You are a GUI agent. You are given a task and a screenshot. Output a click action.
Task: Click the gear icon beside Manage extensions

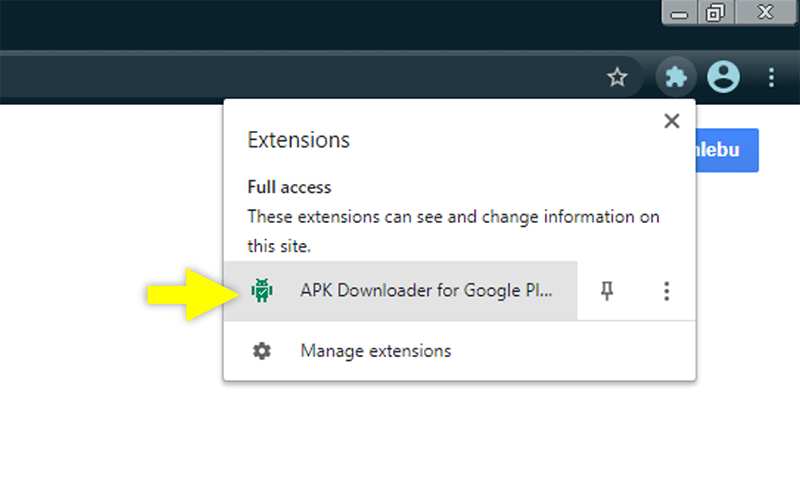(262, 351)
